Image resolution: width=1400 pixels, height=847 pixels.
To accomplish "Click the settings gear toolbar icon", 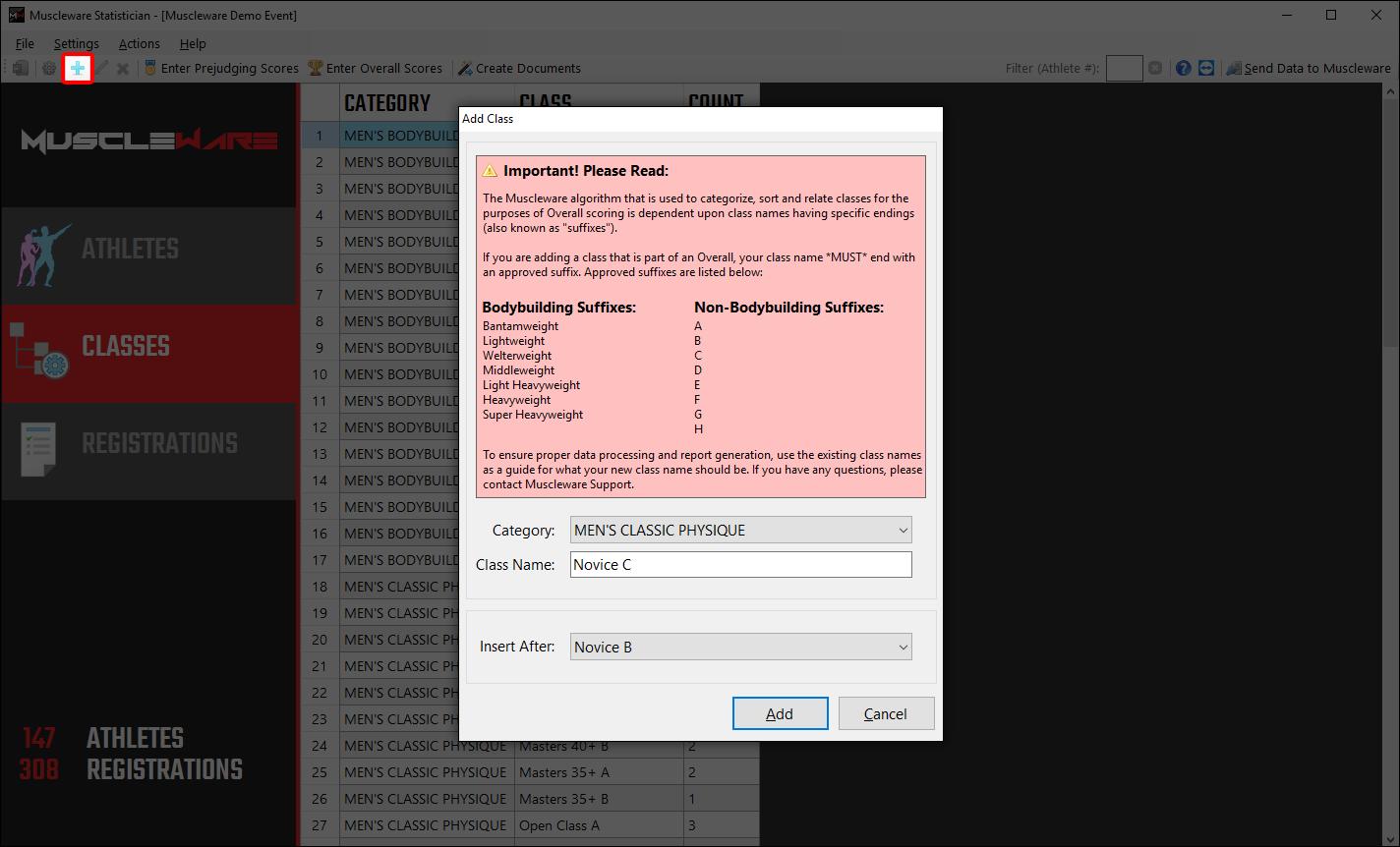I will [48, 69].
